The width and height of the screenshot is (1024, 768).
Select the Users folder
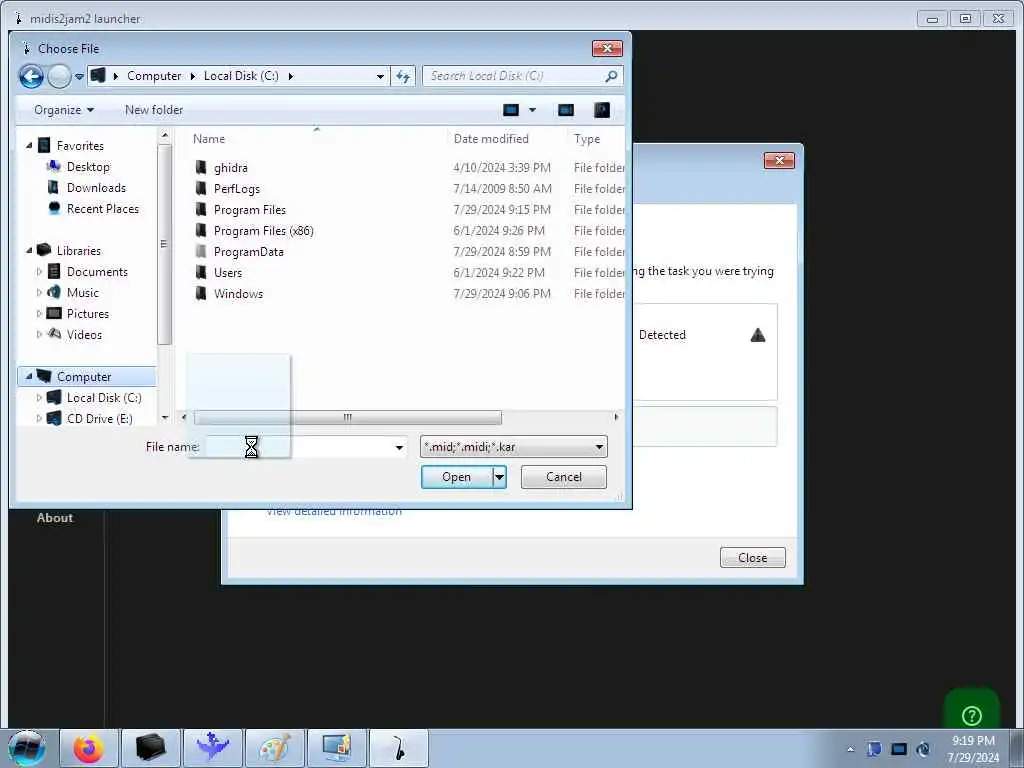point(228,272)
